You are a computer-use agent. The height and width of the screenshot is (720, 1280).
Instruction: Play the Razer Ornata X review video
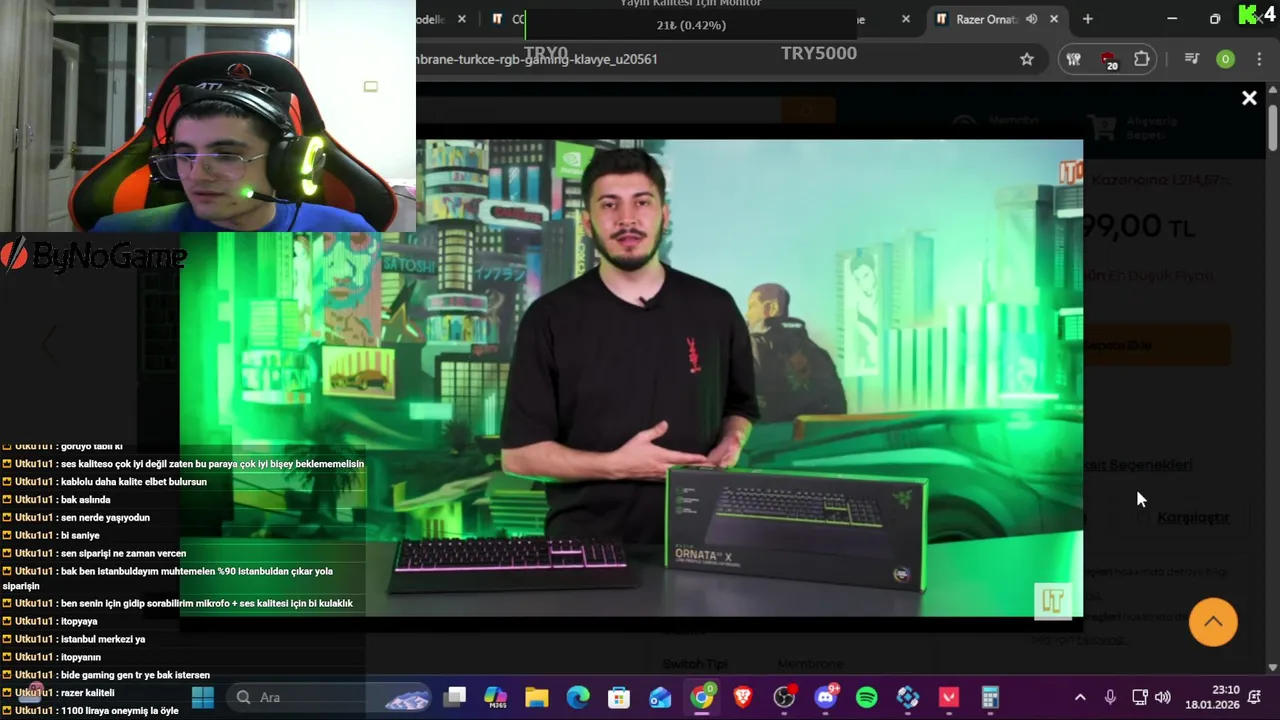pyautogui.click(x=631, y=378)
